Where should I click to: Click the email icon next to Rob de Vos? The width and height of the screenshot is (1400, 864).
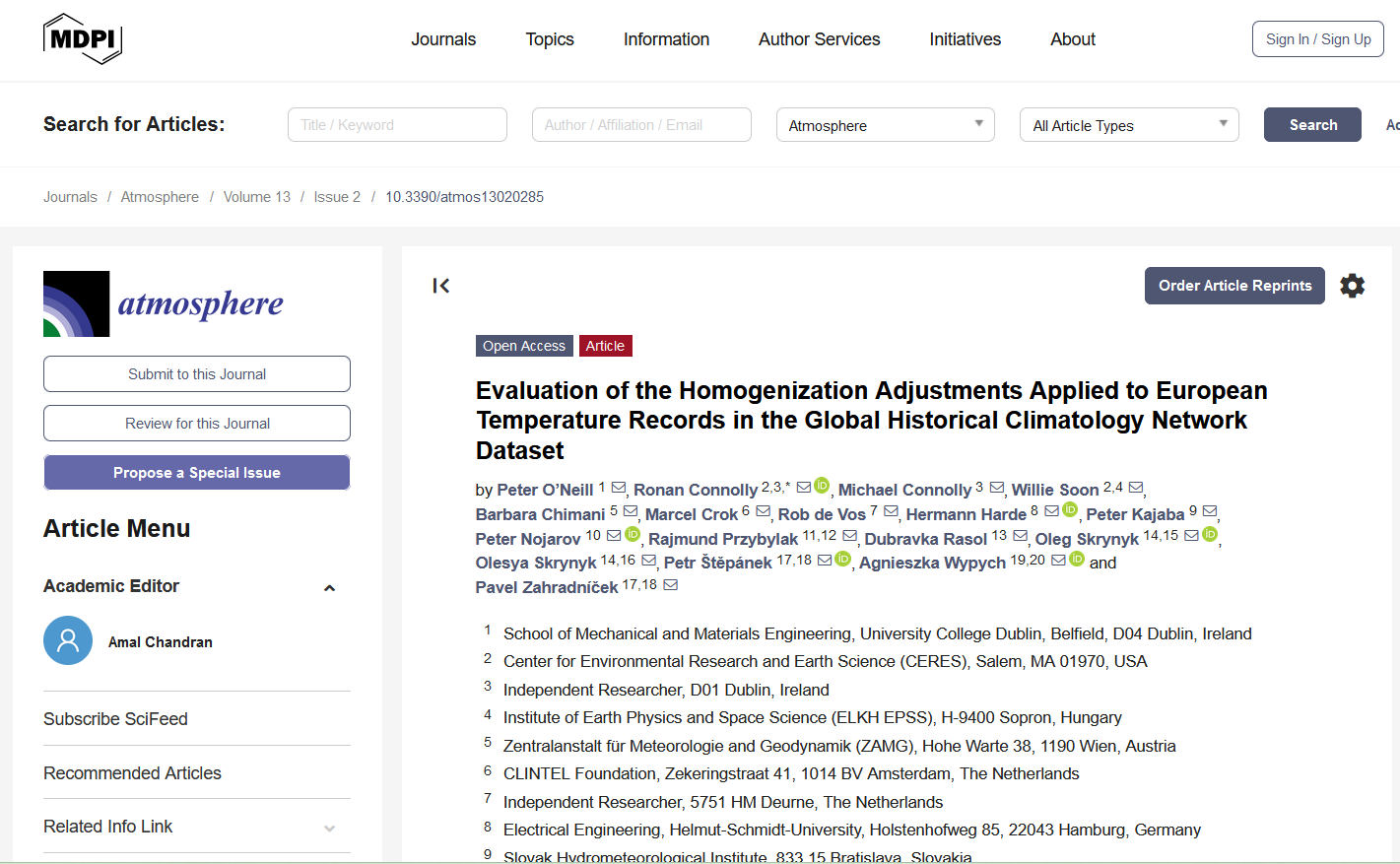[891, 511]
